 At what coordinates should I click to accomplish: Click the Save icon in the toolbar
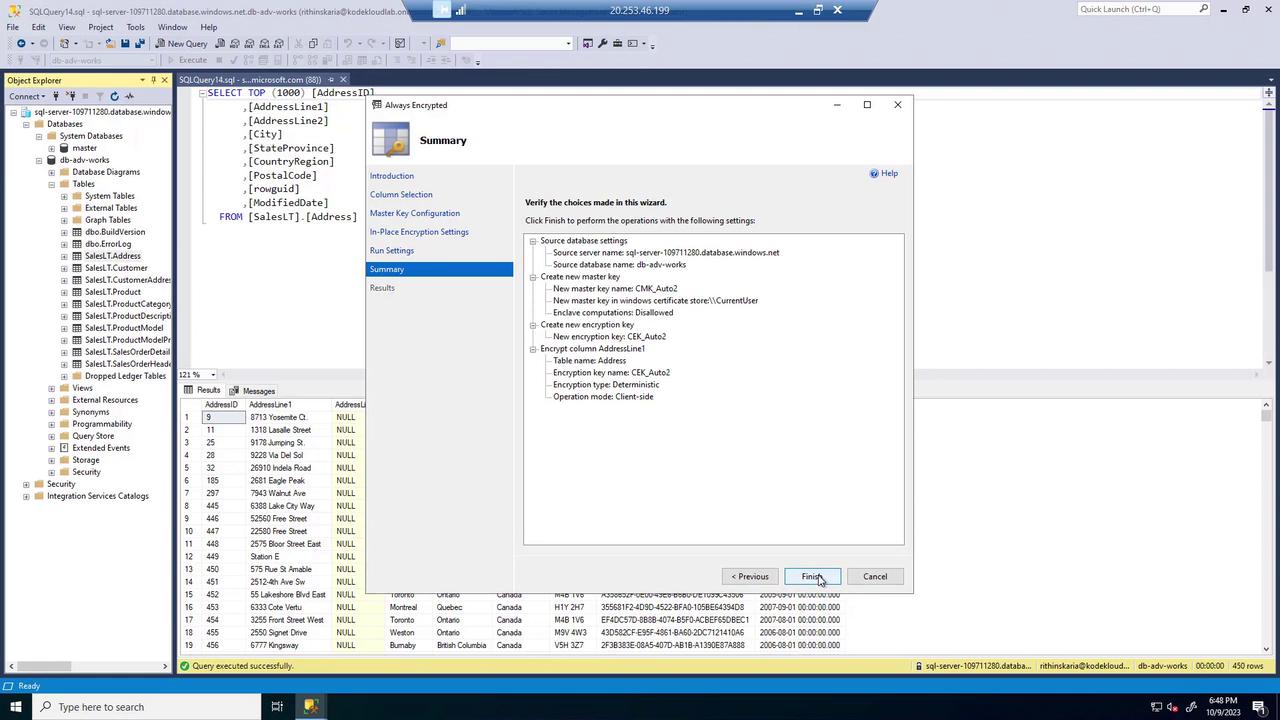(x=125, y=44)
